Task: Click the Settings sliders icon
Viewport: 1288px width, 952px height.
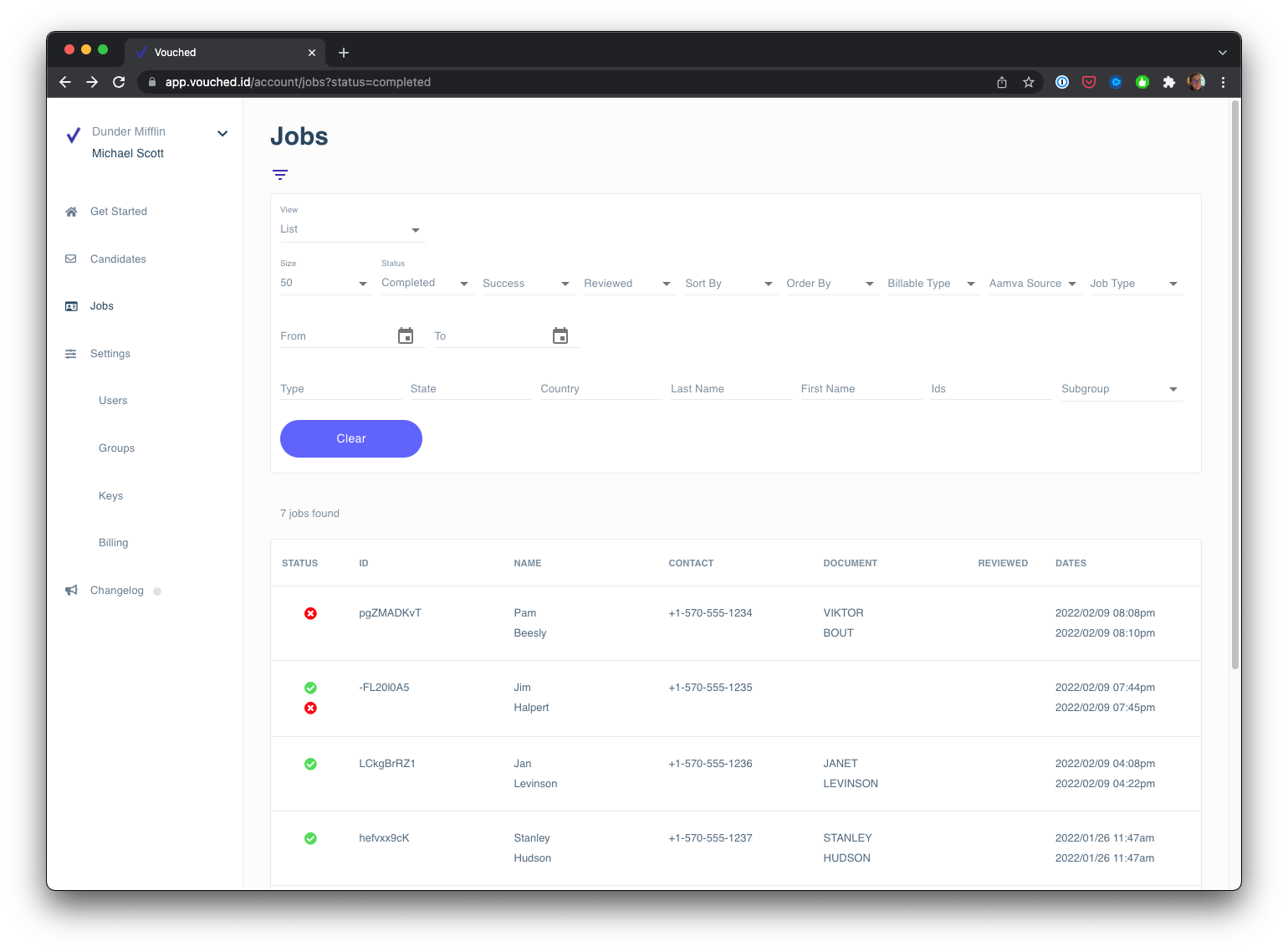Action: 71,354
